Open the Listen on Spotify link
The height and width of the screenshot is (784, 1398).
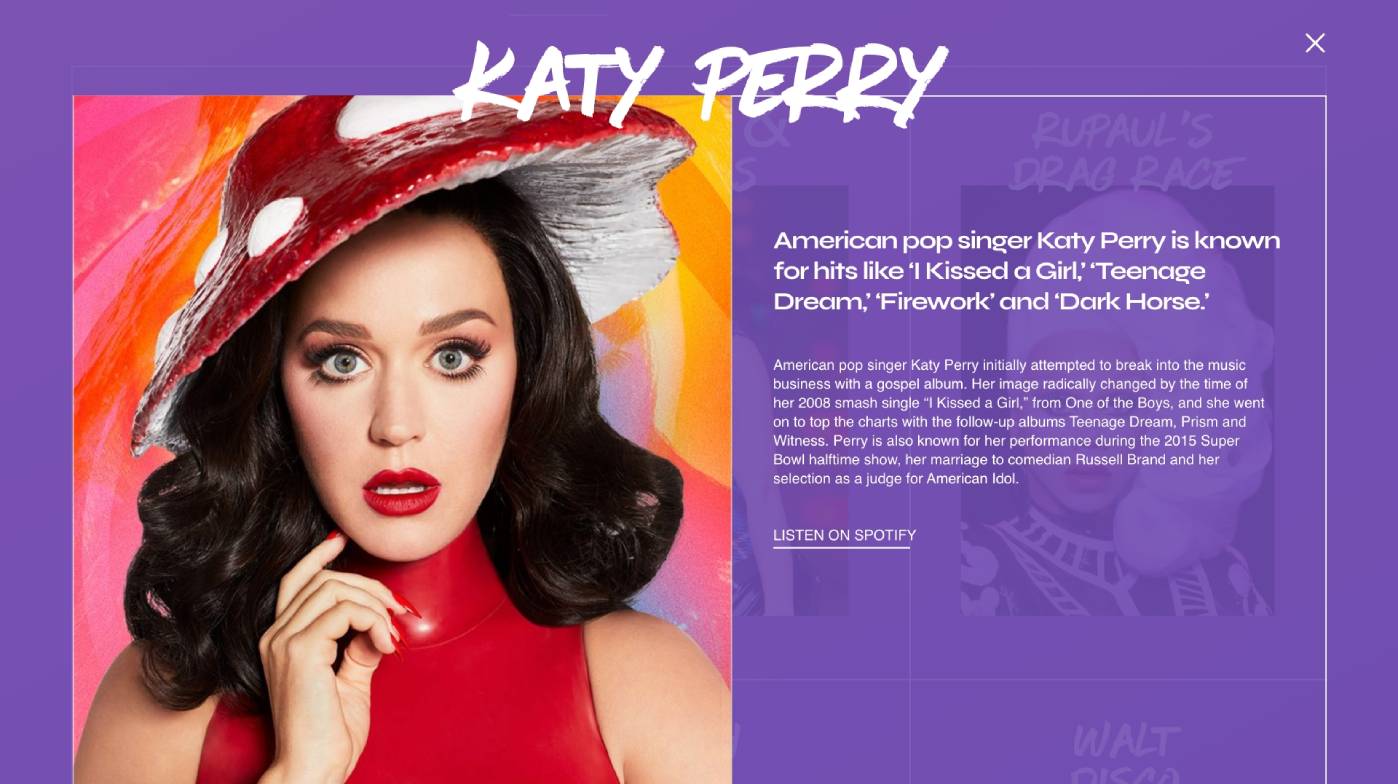click(x=844, y=535)
